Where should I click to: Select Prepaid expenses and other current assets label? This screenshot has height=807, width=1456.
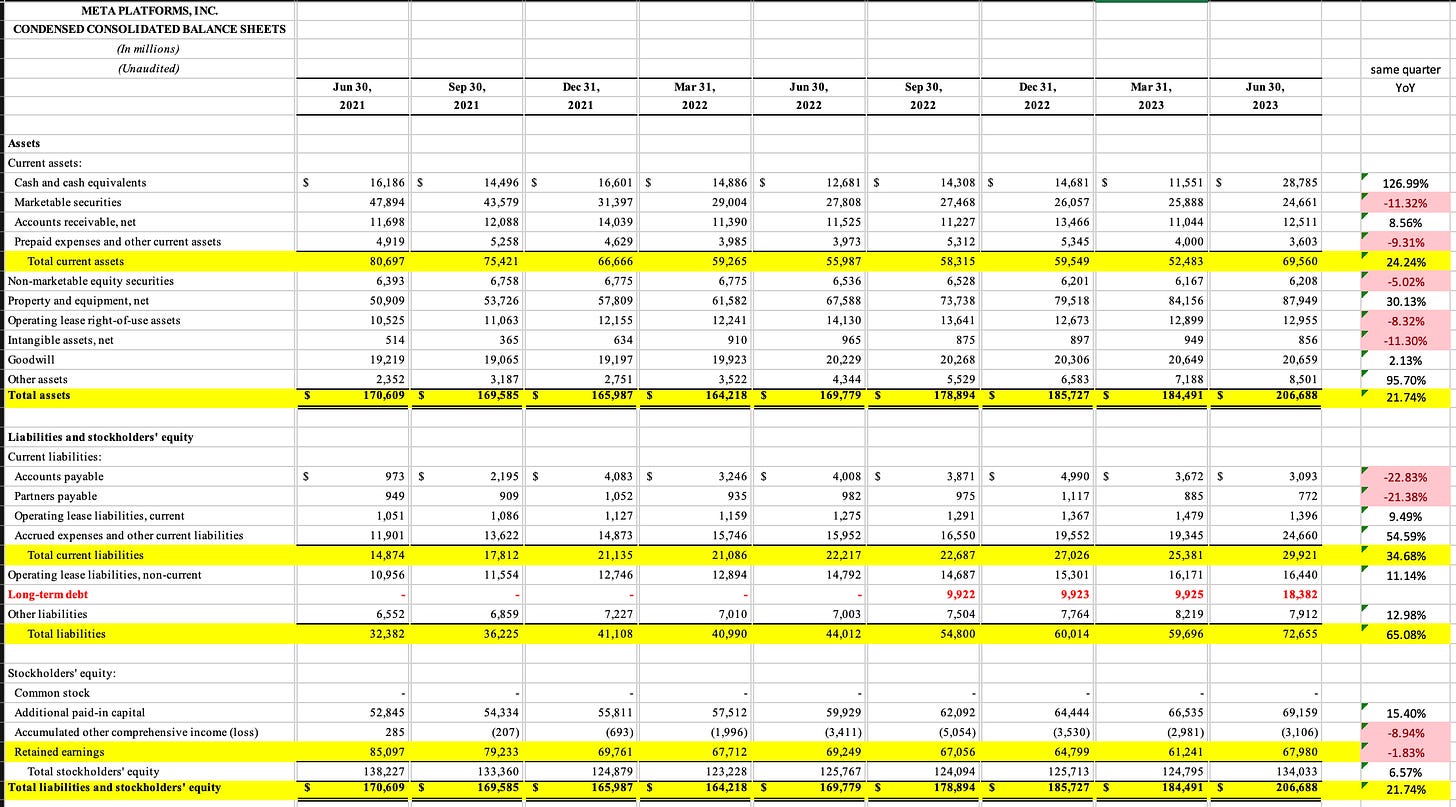click(x=118, y=241)
